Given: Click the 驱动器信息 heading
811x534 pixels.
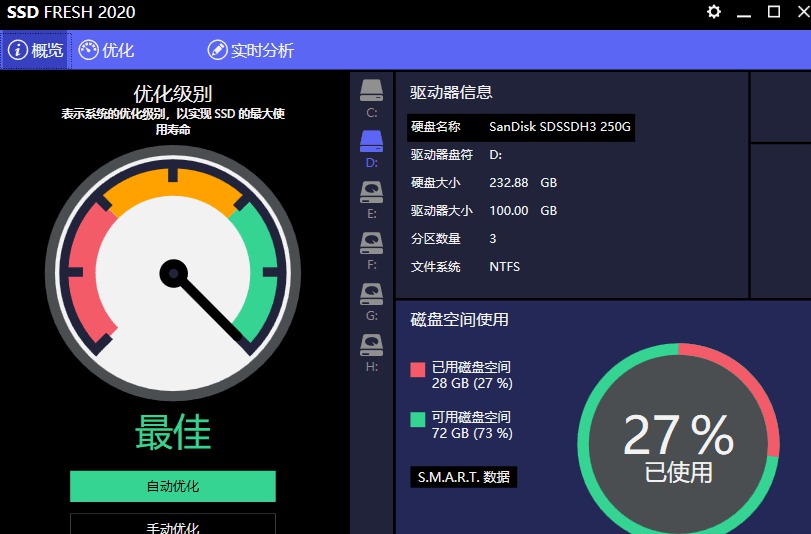Looking at the screenshot, I should [x=451, y=92].
